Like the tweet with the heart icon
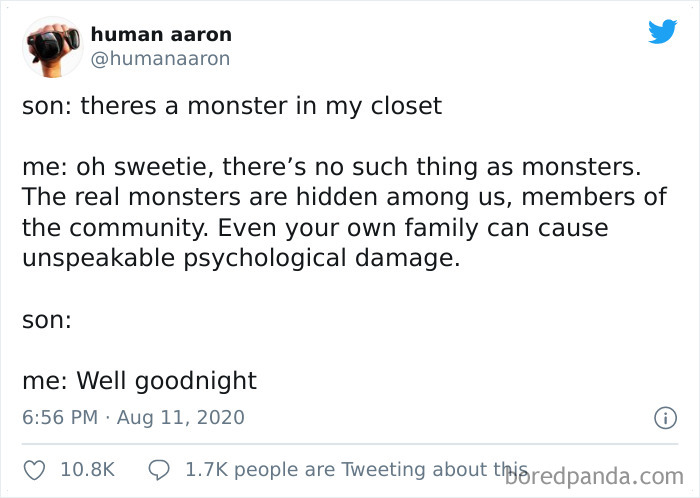700x498 pixels. [35, 469]
